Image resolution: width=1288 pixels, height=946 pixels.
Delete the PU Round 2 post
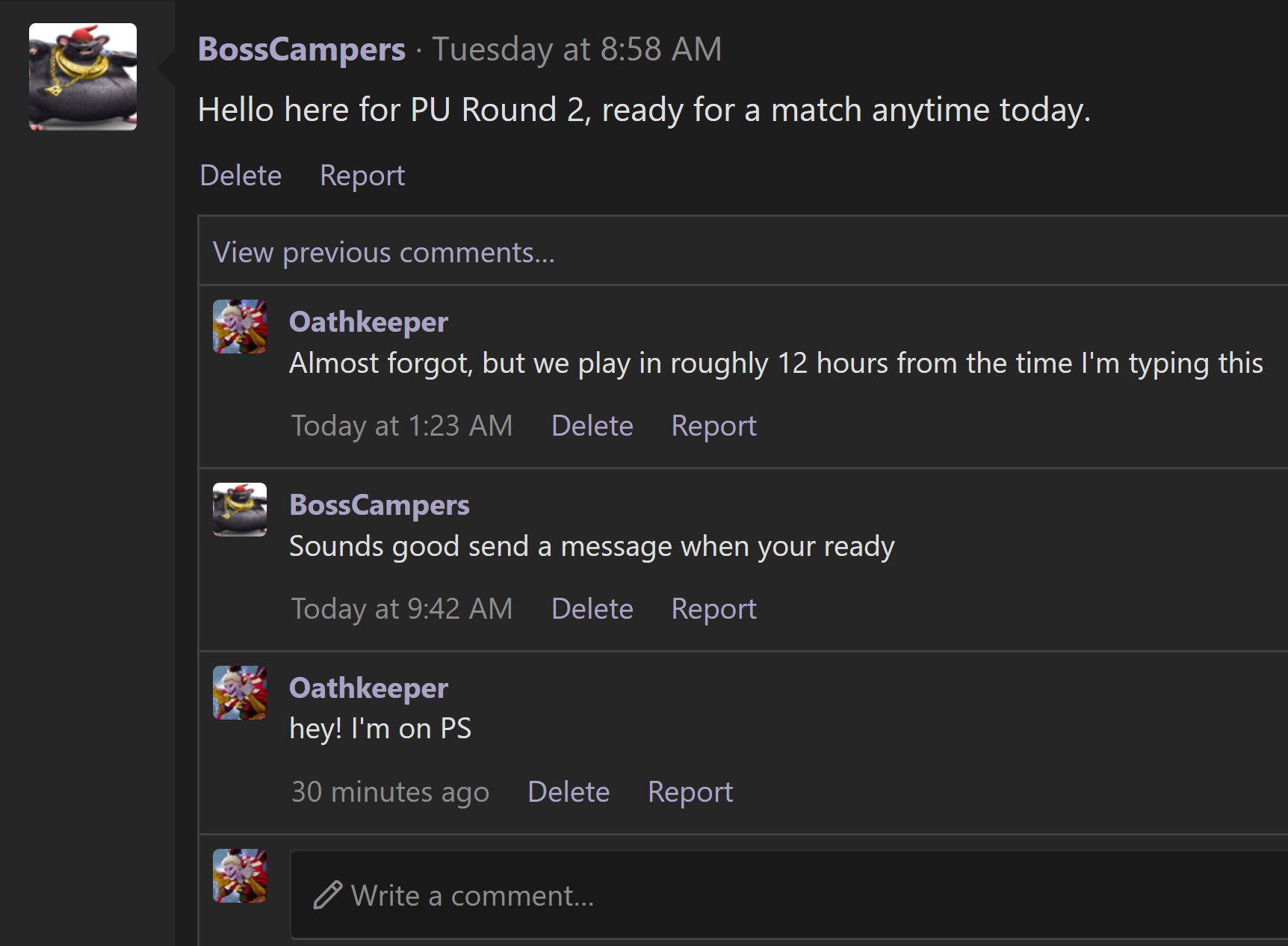click(241, 176)
